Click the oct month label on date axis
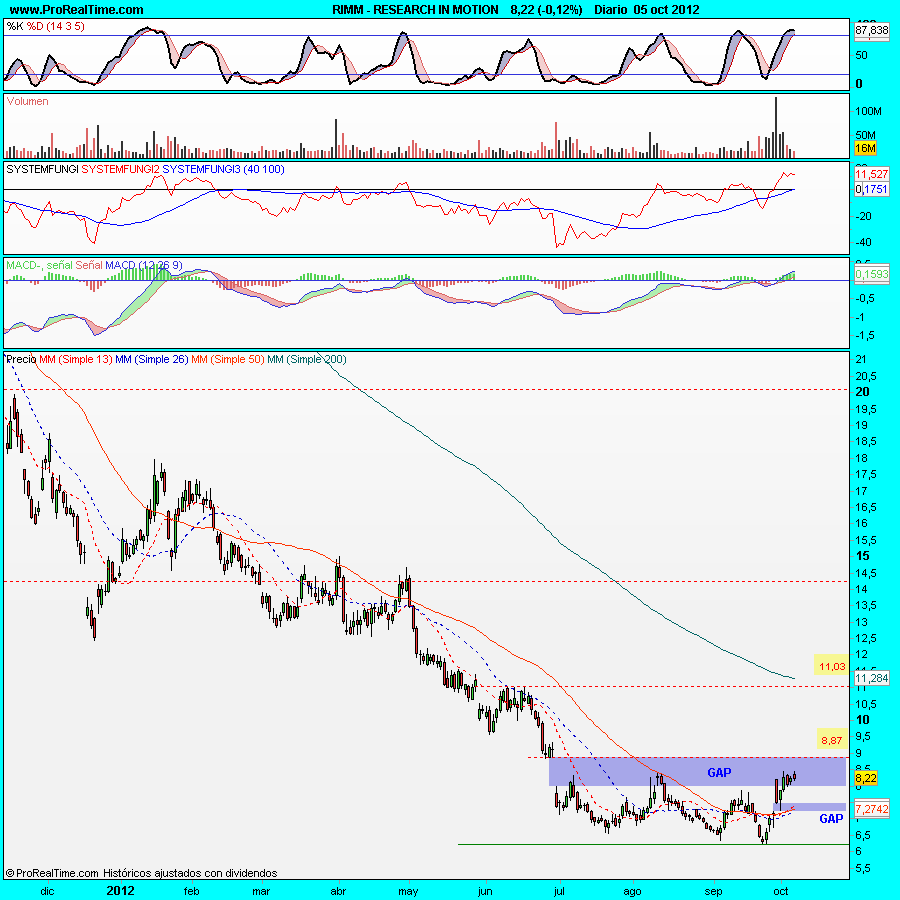 781,891
